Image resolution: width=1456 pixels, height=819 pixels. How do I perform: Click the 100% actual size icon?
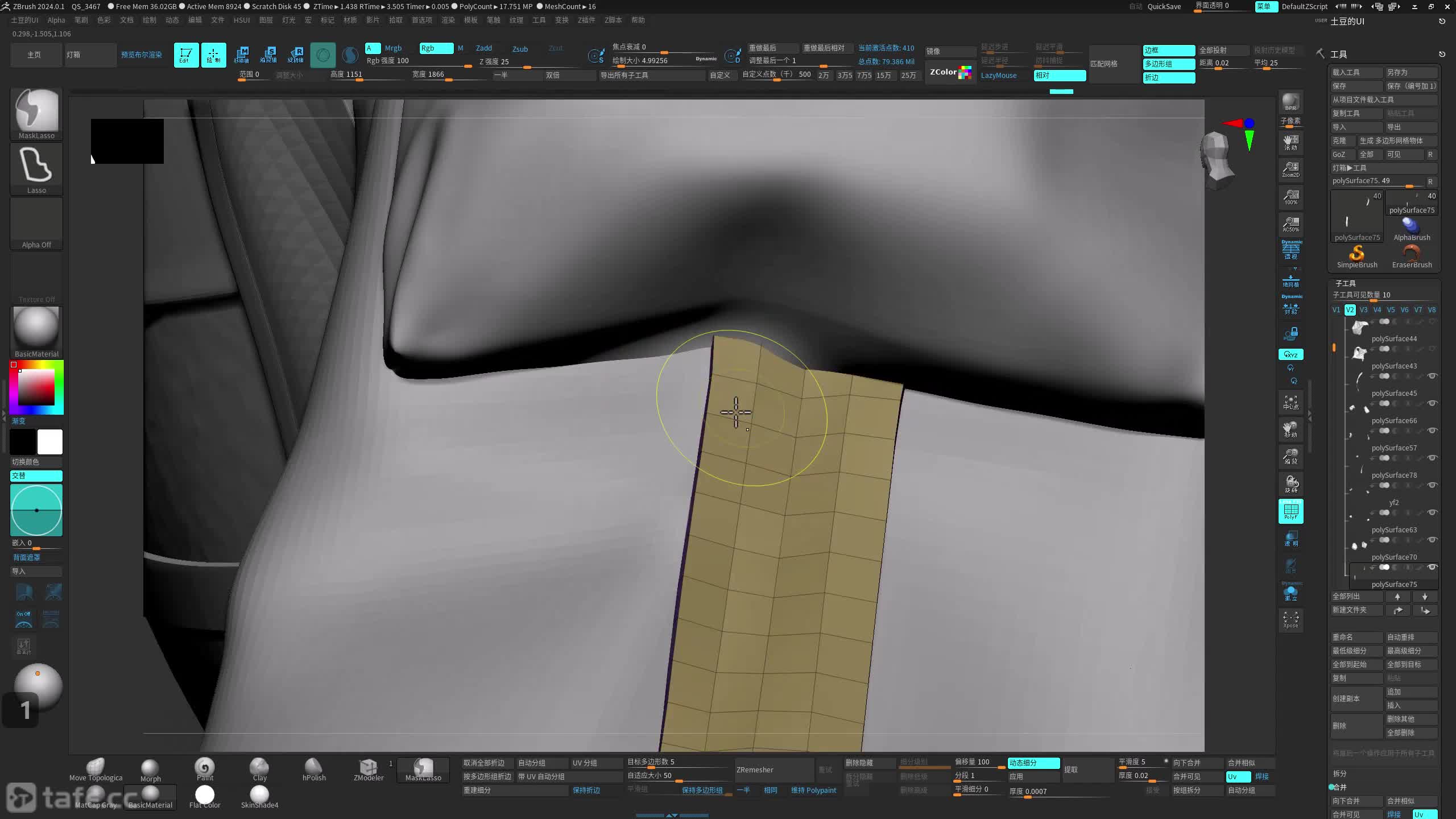point(1290,197)
